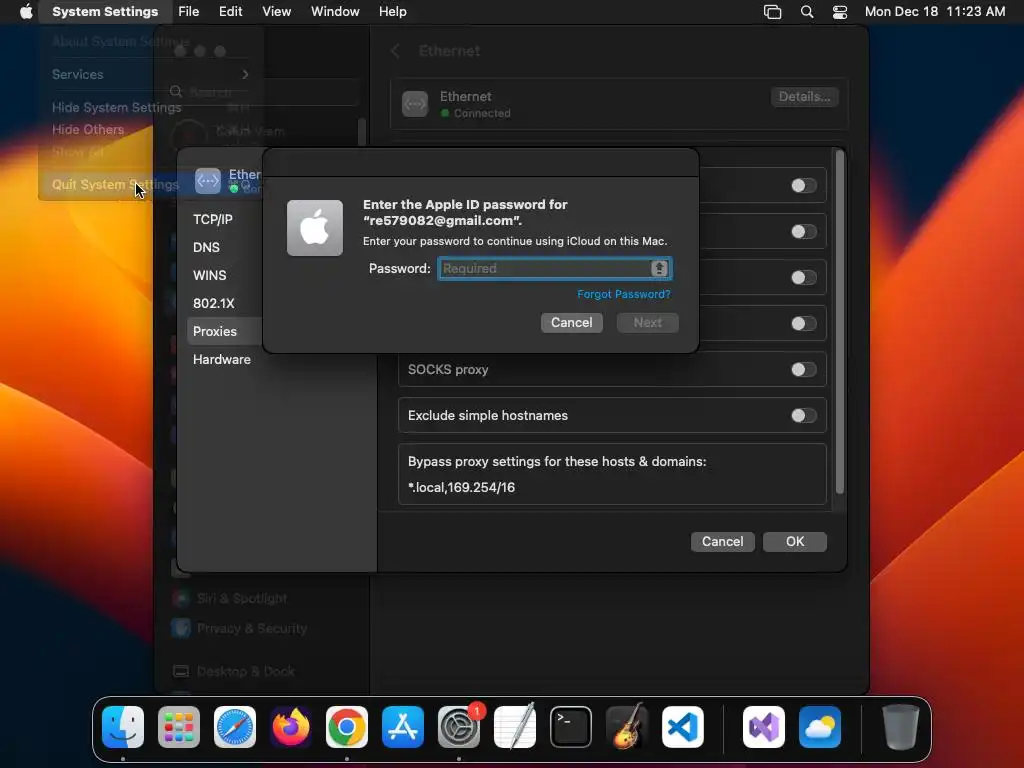Open the Trash in the Dock

pos(901,727)
